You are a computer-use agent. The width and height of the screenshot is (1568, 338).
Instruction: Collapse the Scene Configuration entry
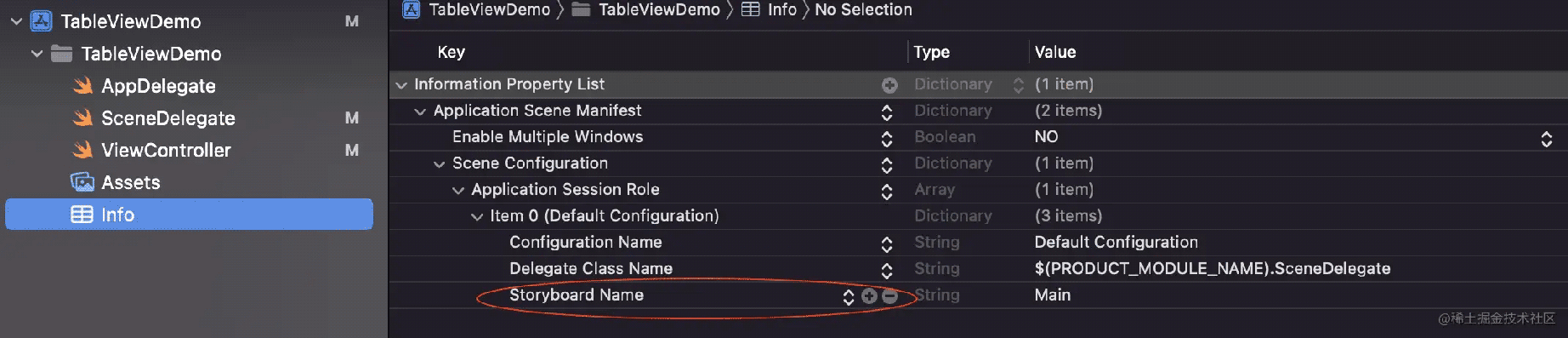(x=439, y=164)
